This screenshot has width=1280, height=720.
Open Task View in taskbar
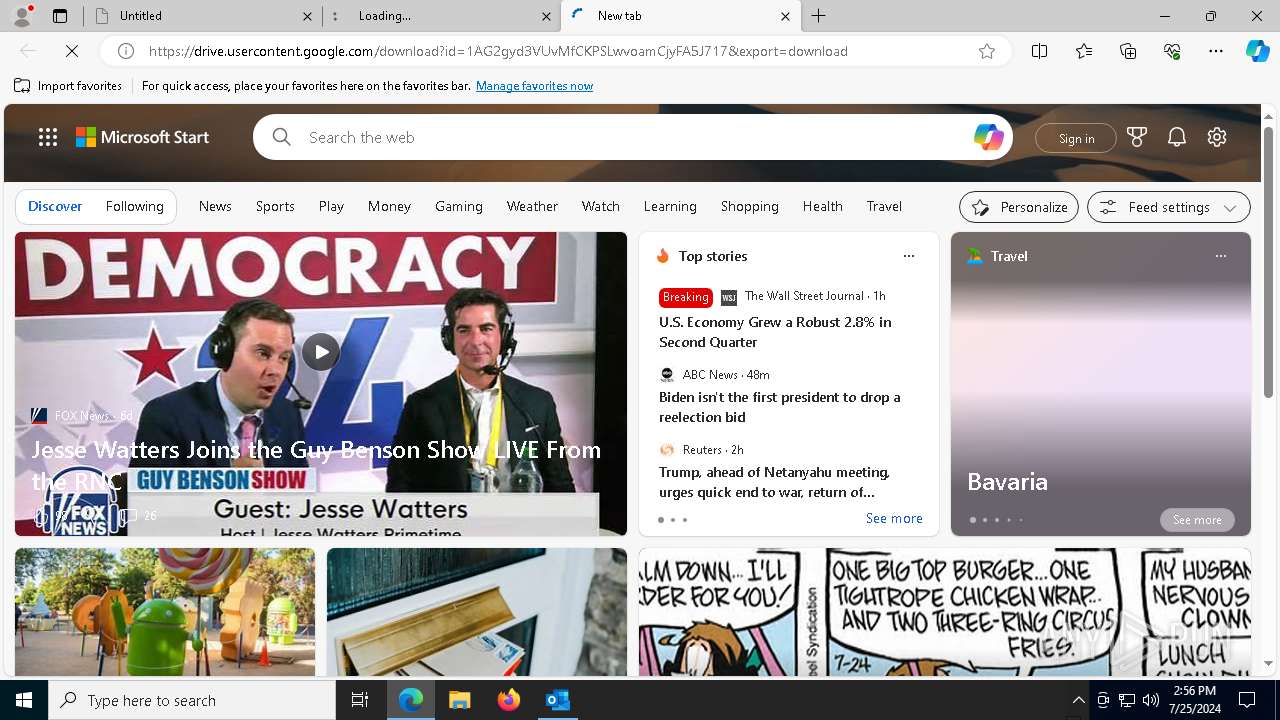coord(360,700)
